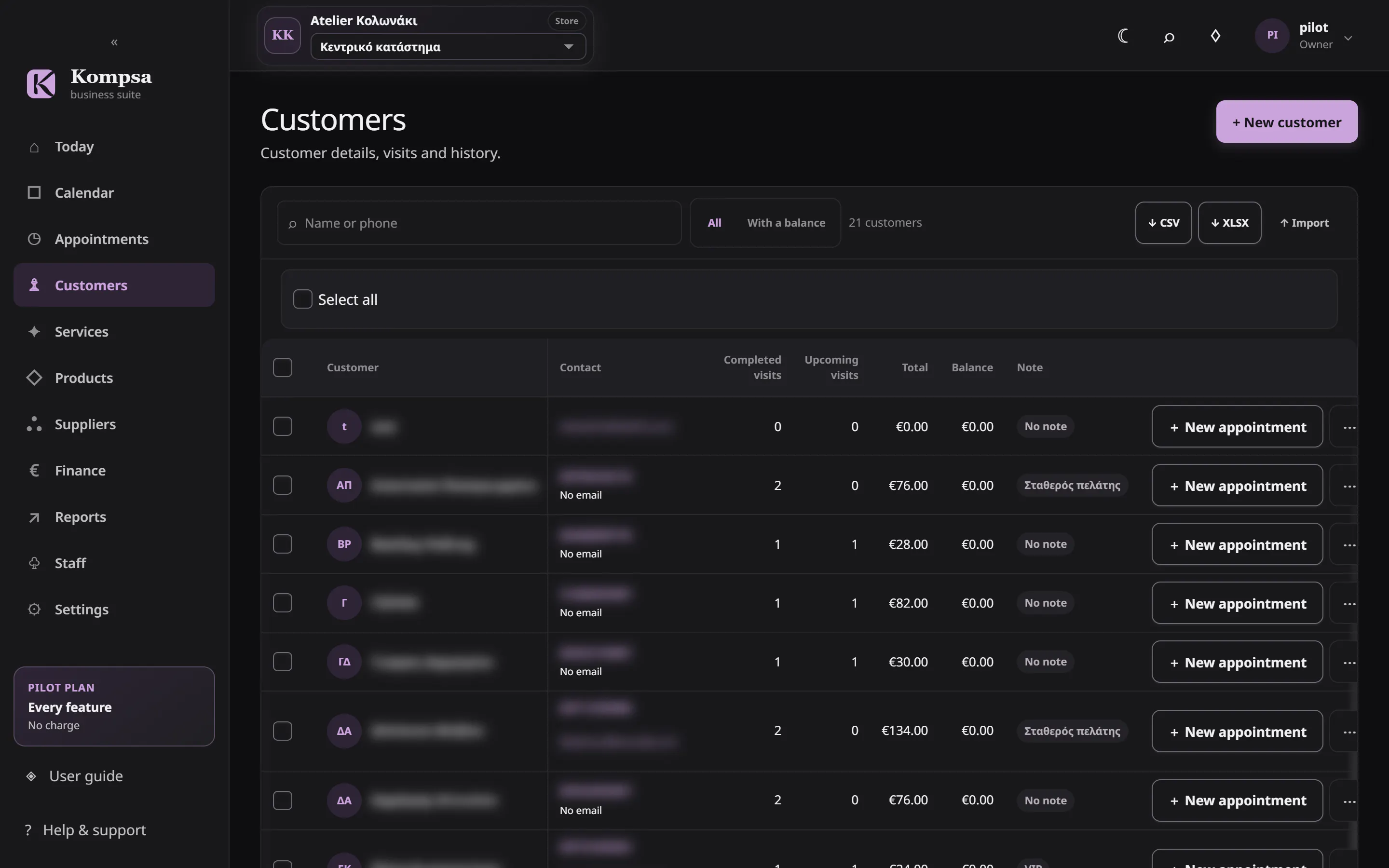The height and width of the screenshot is (868, 1389).
Task: Click the Σταθερός πελάτης note on ΑΠ row
Action: tap(1072, 485)
